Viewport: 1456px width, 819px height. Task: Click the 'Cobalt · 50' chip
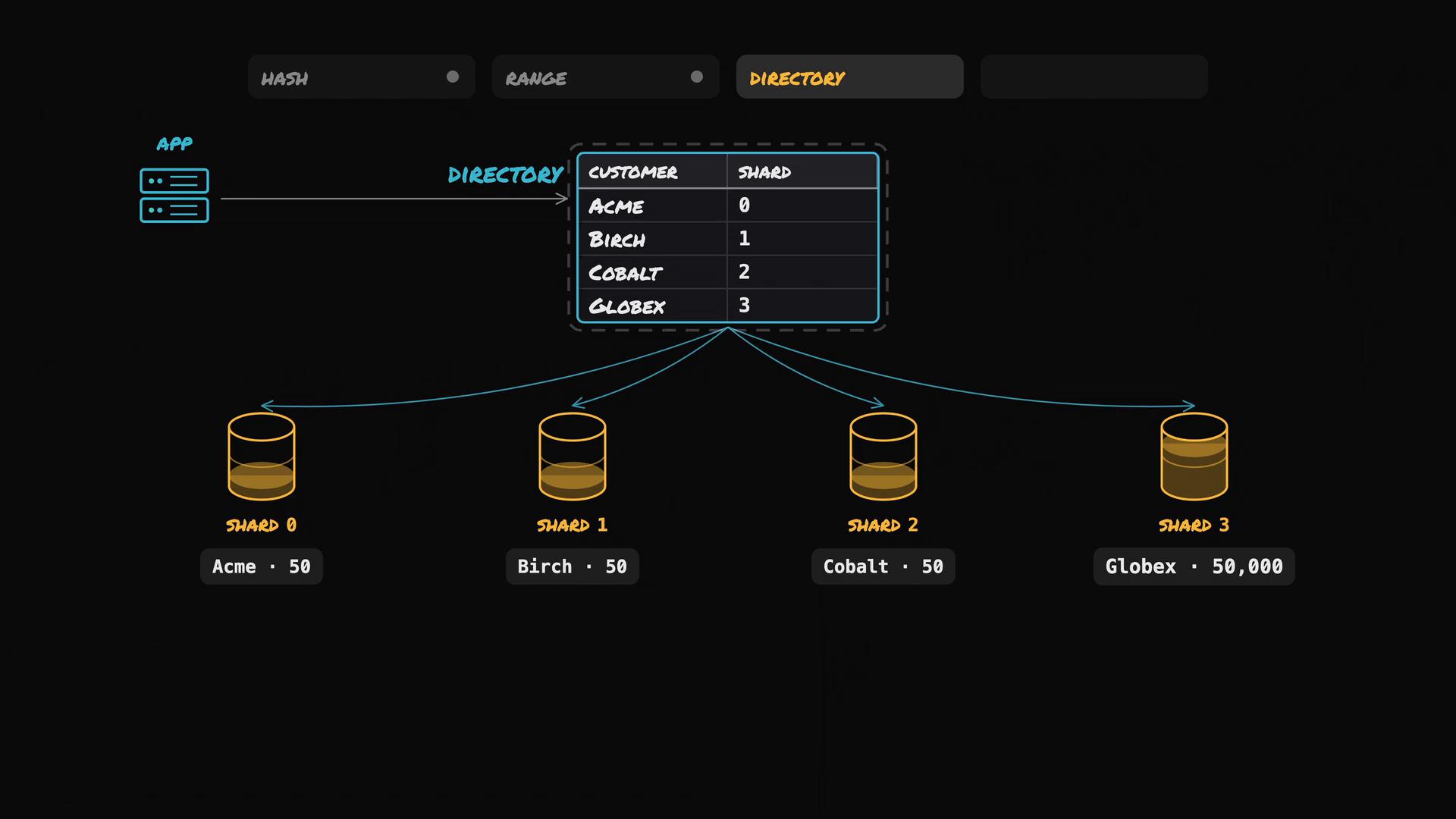(883, 566)
